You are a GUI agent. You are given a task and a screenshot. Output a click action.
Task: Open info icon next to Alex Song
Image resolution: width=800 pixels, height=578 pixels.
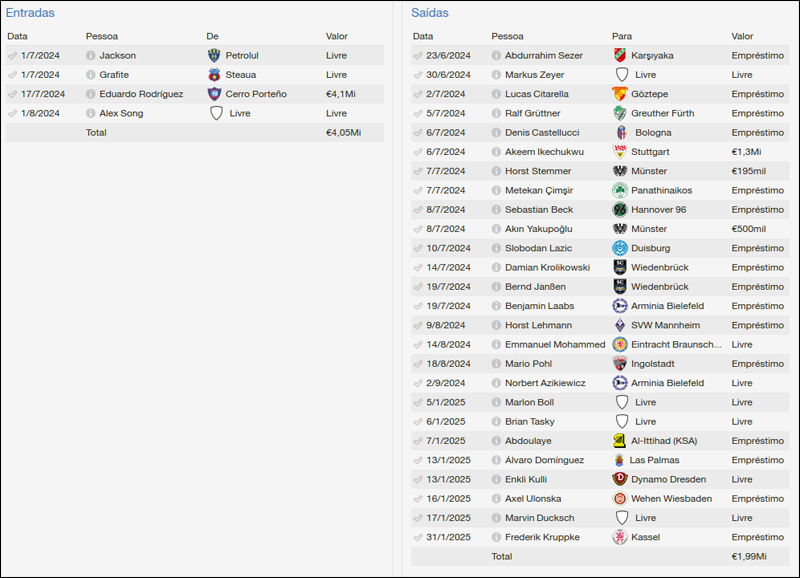coord(91,114)
